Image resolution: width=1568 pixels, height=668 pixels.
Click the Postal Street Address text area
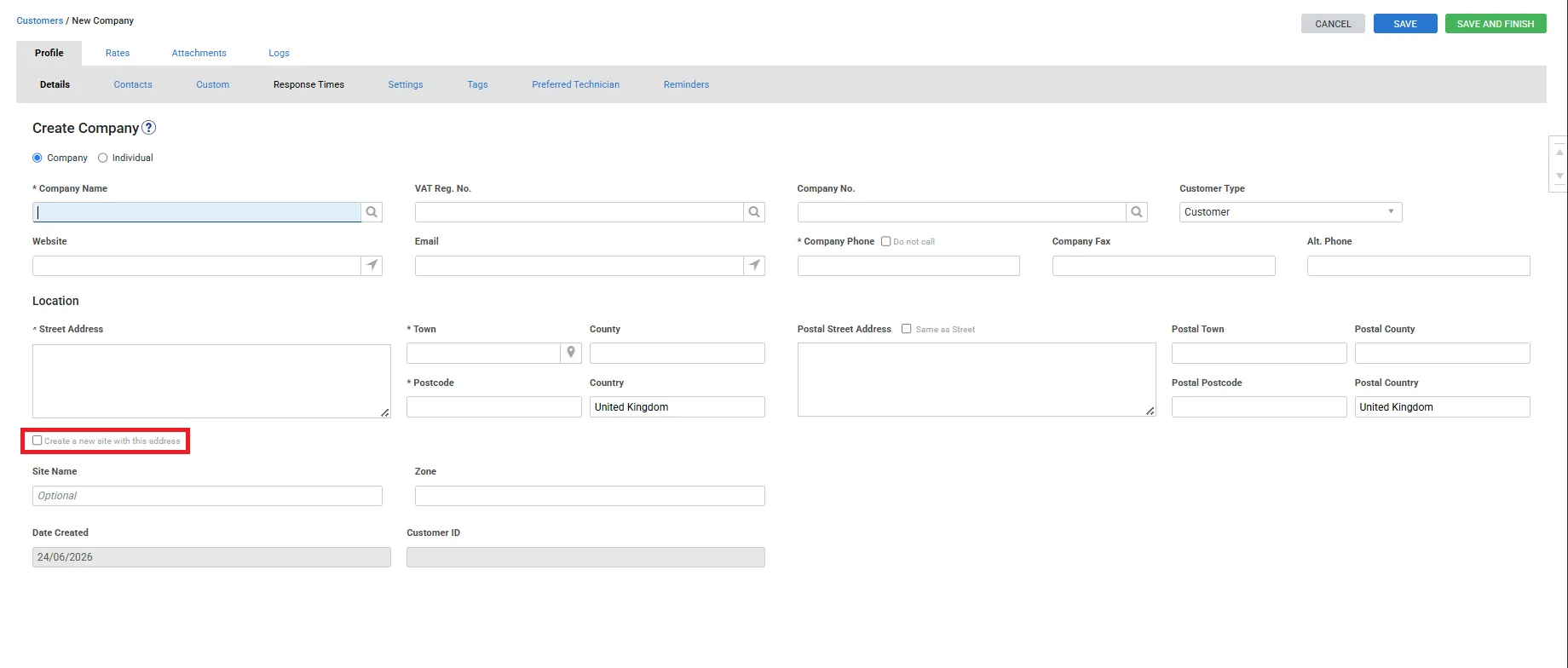[977, 380]
